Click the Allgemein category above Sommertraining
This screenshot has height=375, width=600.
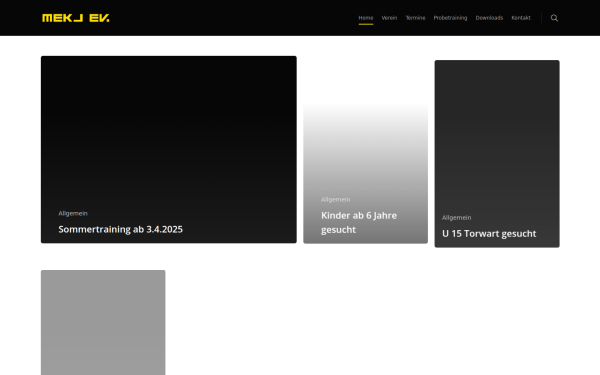pos(73,213)
